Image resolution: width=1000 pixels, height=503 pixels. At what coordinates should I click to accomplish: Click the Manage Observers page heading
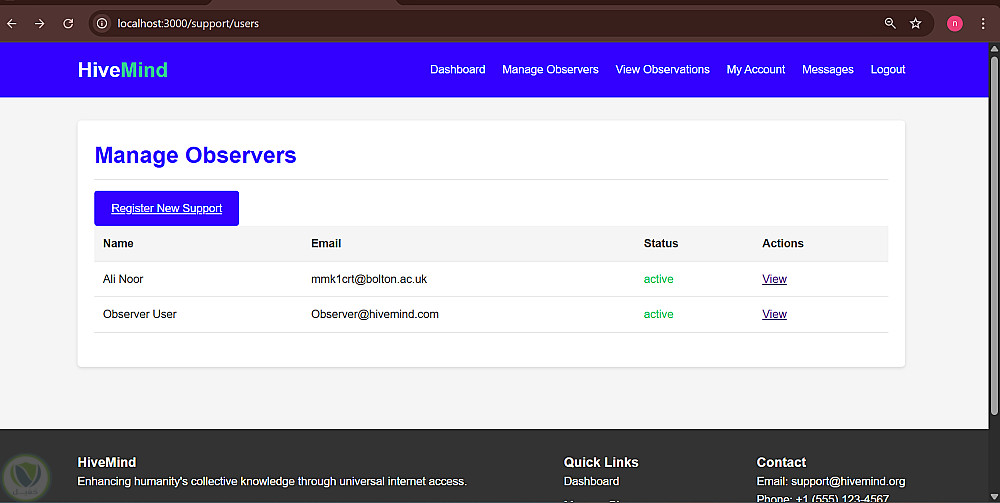point(195,156)
